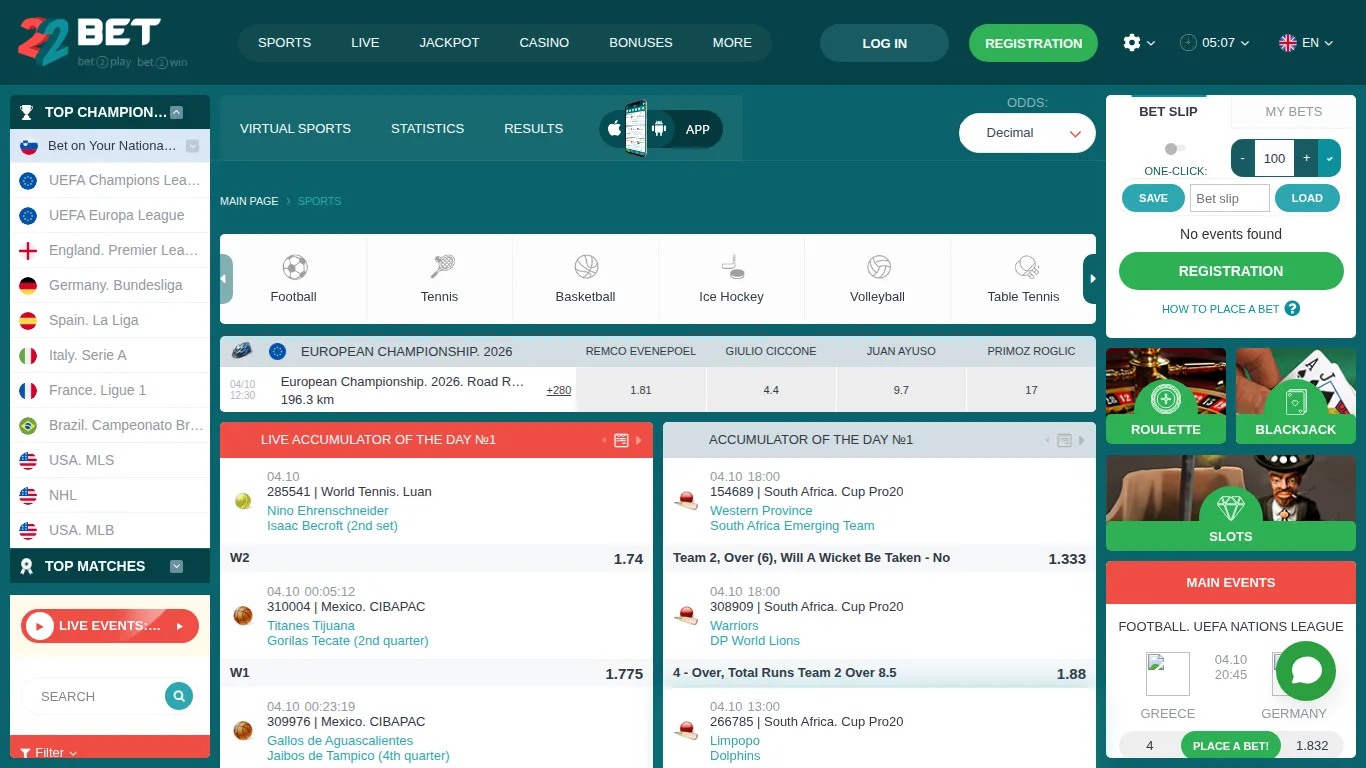The height and width of the screenshot is (768, 1366).
Task: Select the Basketball sport icon
Action: pyautogui.click(x=586, y=279)
